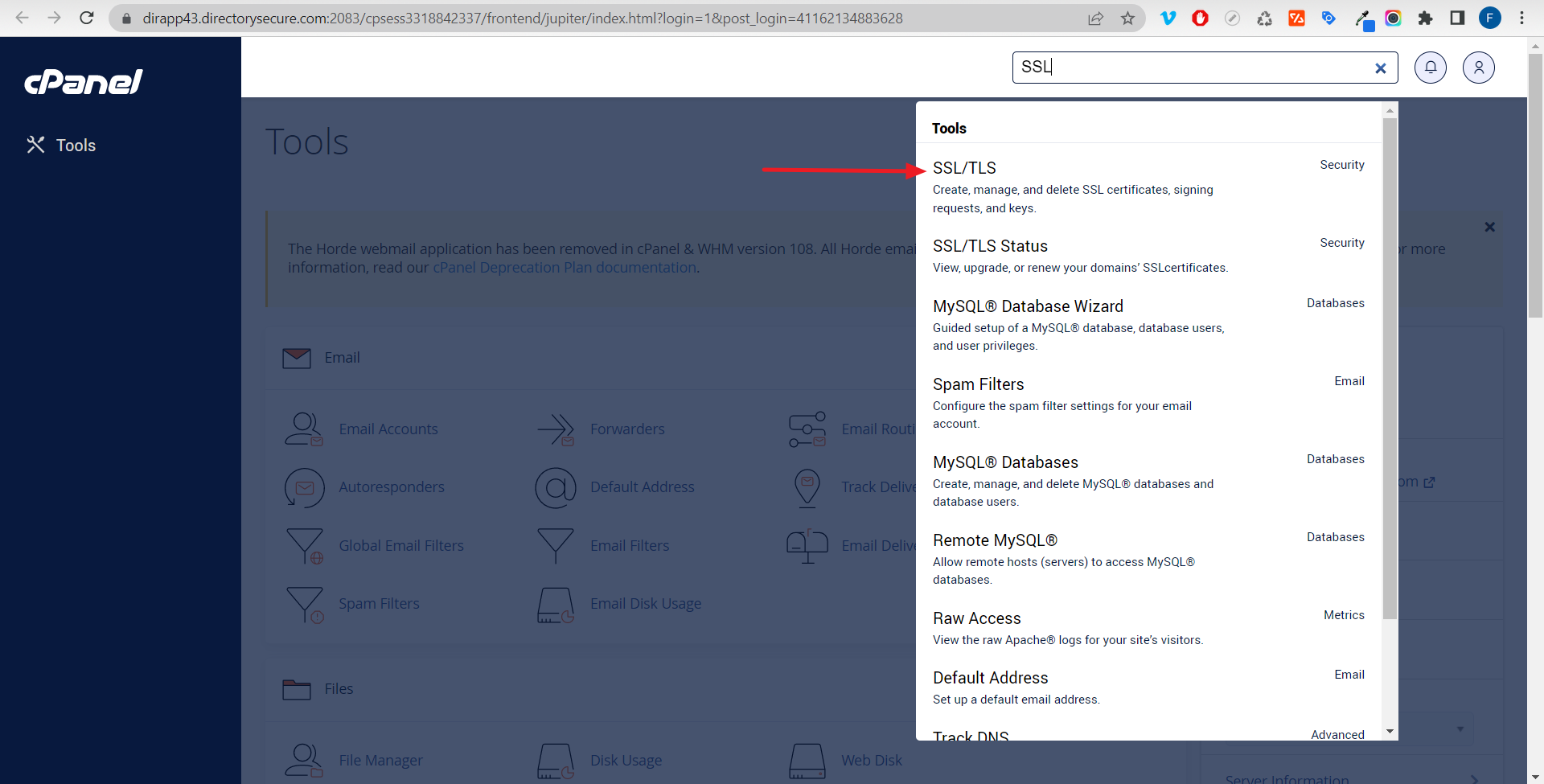
Task: Open Email Routing icon
Action: click(807, 429)
